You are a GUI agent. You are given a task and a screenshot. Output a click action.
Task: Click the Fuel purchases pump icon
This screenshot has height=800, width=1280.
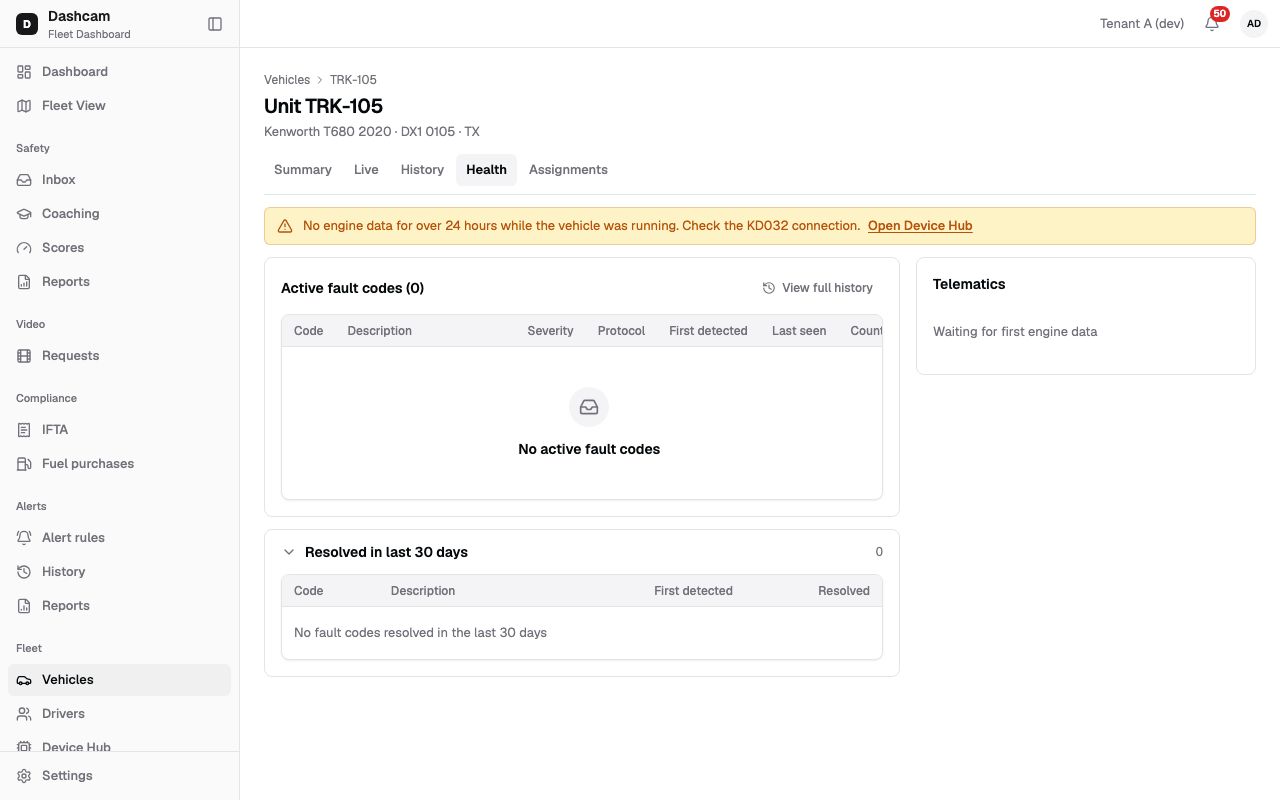click(24, 464)
